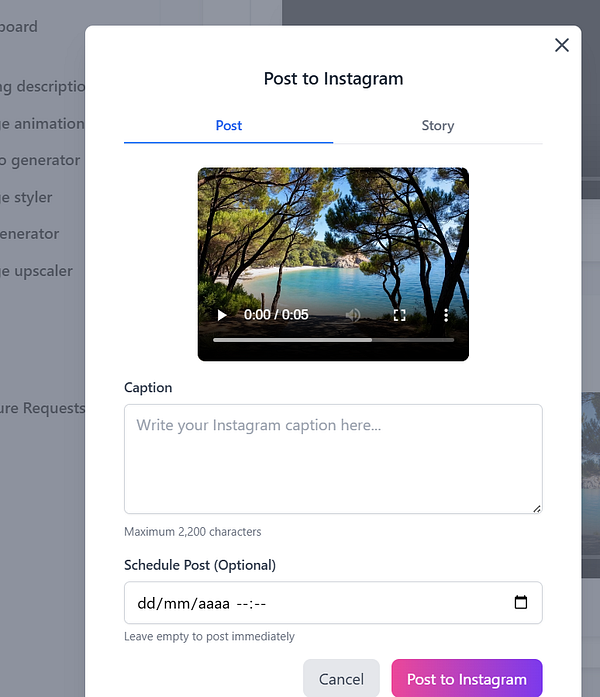Open the video in fullscreen
This screenshot has height=697, width=600.
coord(399,315)
